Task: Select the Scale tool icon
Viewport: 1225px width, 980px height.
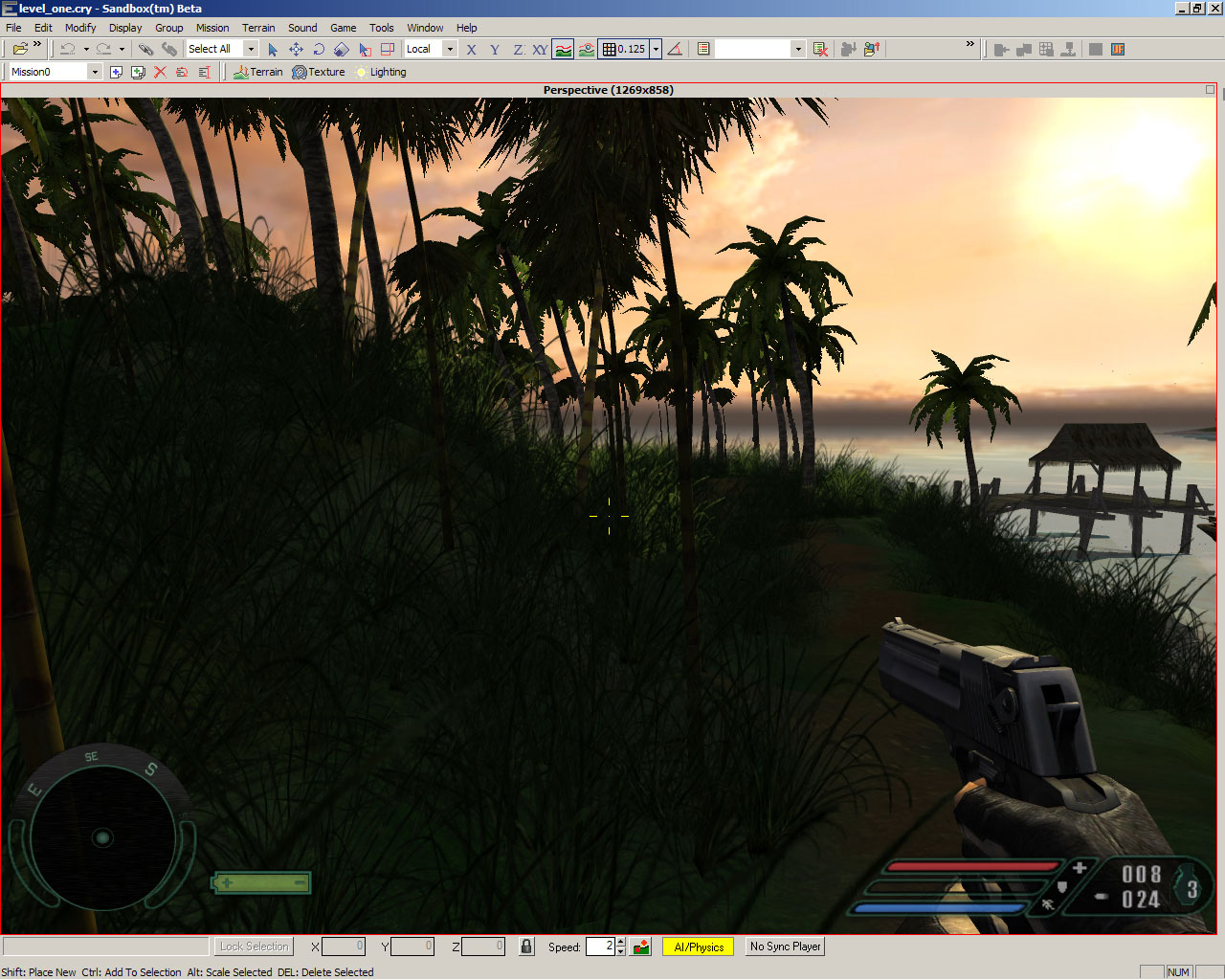Action: [x=342, y=49]
